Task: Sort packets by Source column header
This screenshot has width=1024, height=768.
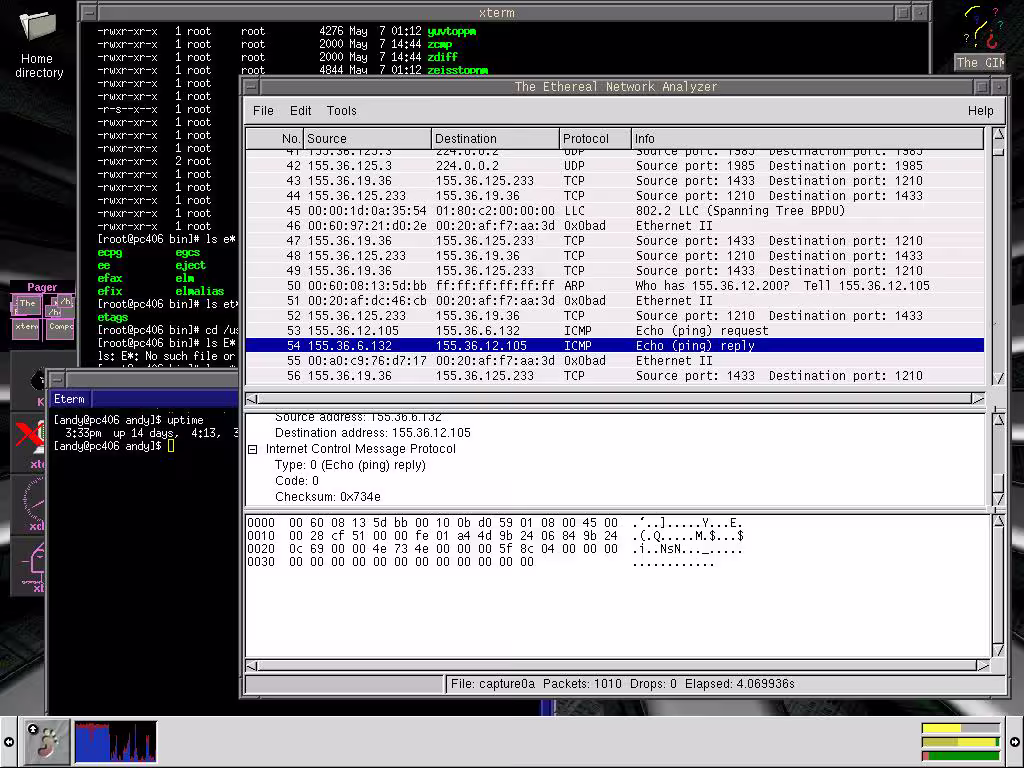Action: pos(367,139)
